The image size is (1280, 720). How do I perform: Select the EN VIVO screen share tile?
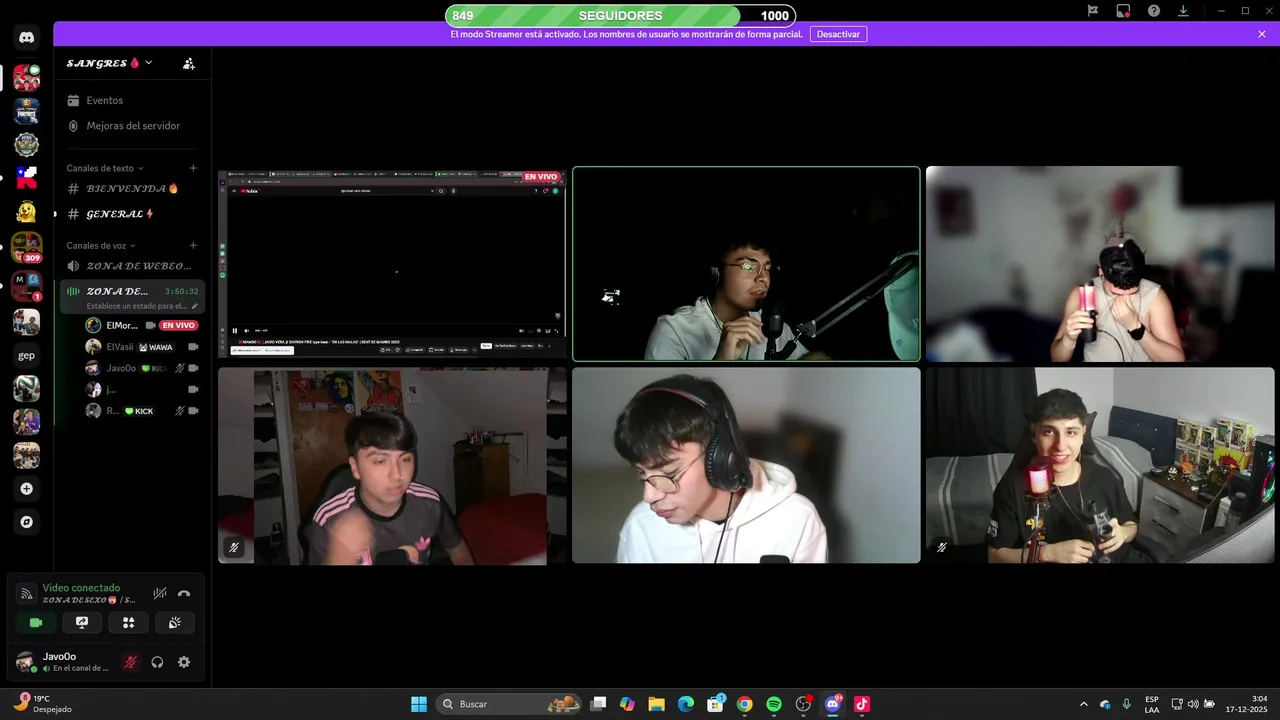[x=392, y=264]
